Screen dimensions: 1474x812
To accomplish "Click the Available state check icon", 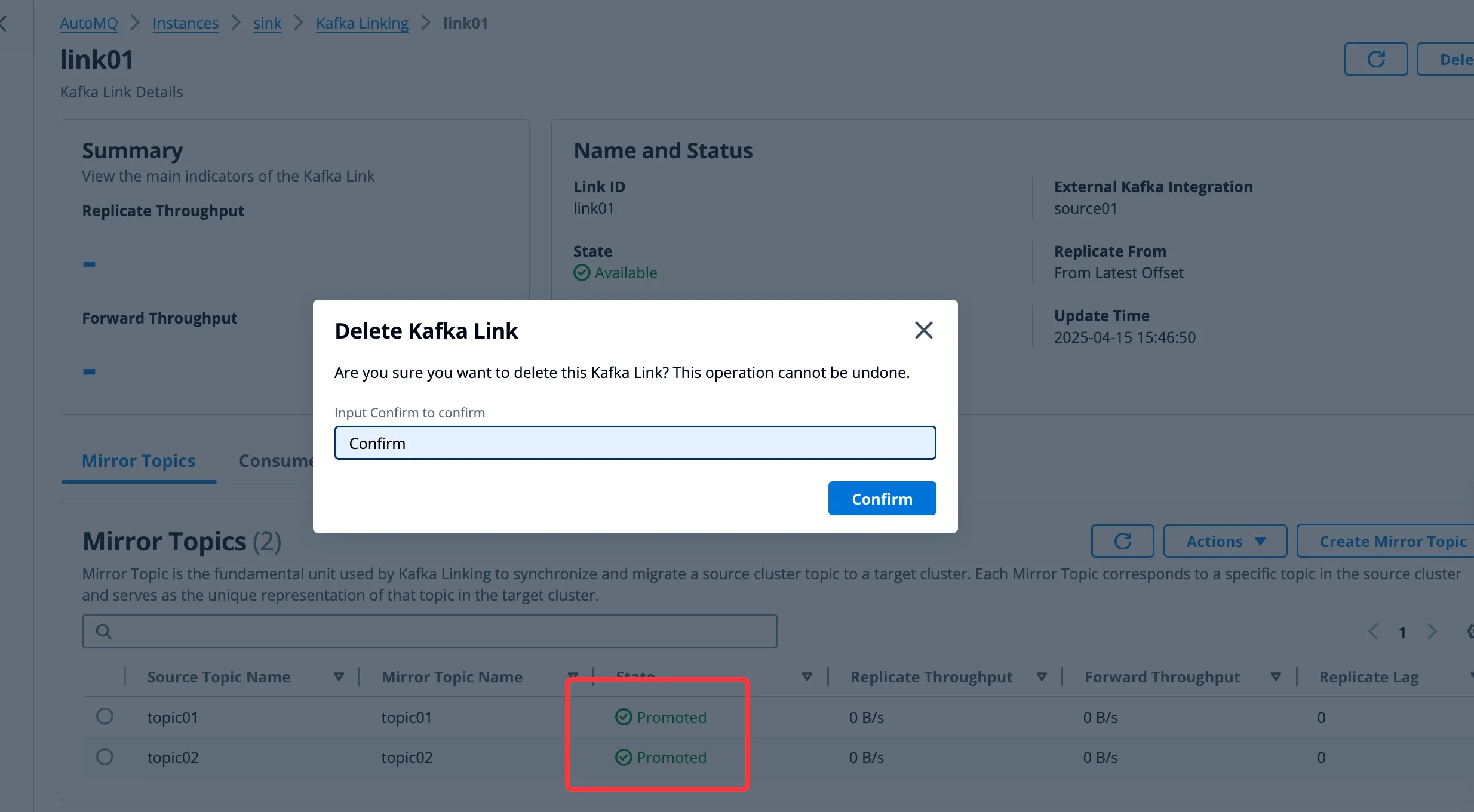I will 582,273.
